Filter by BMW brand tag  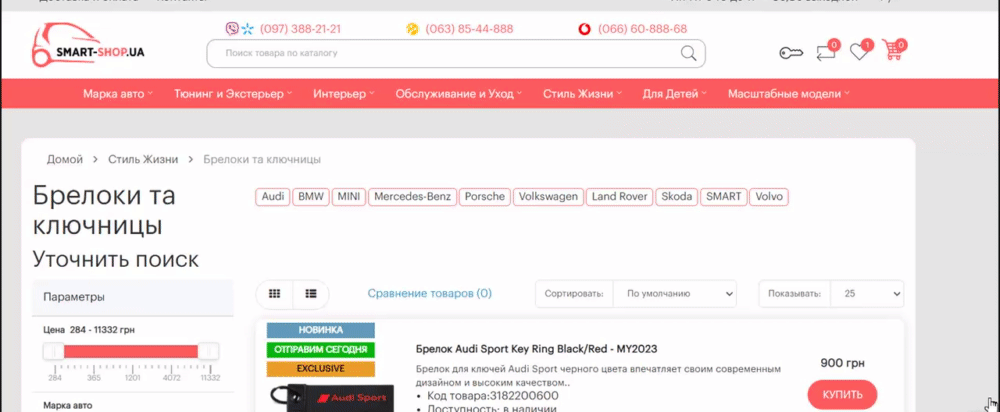pos(311,196)
